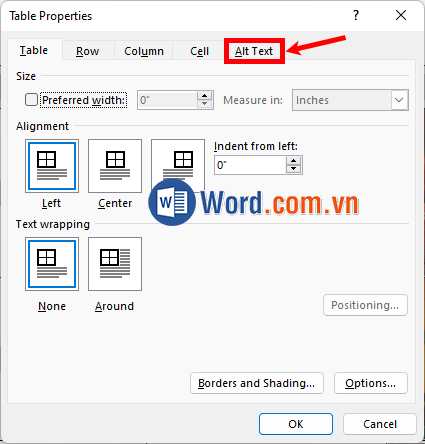Switch to the Table tab
Screen dimensions: 425x444
point(34,50)
